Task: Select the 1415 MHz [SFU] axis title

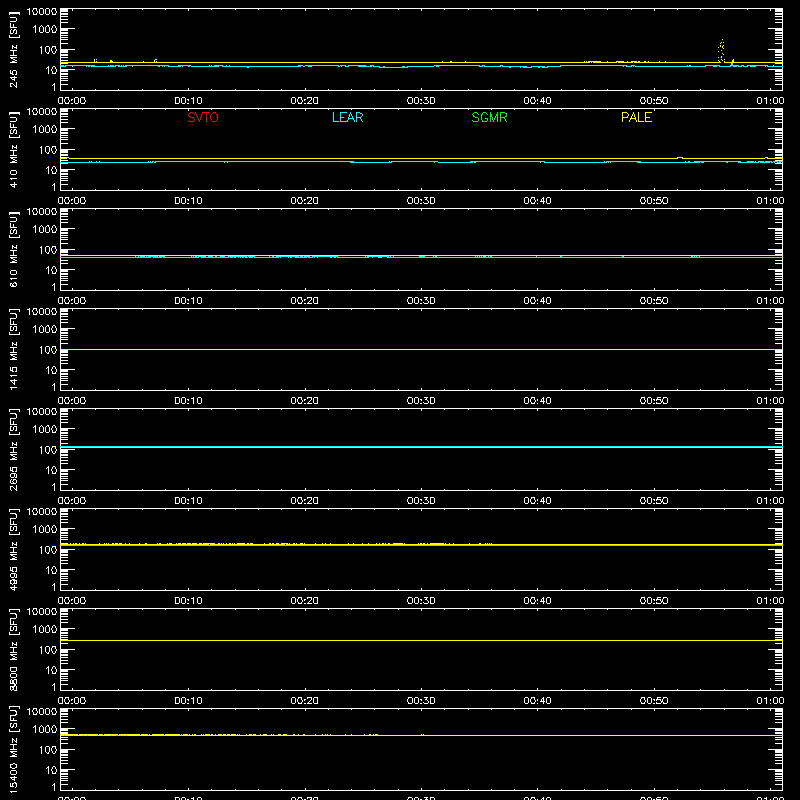Action: coord(13,349)
